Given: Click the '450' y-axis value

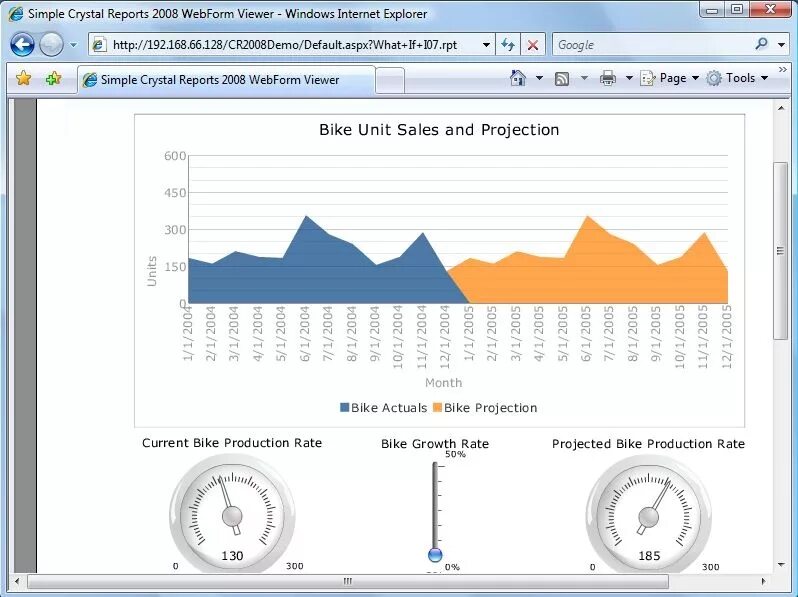Looking at the screenshot, I should (175, 193).
